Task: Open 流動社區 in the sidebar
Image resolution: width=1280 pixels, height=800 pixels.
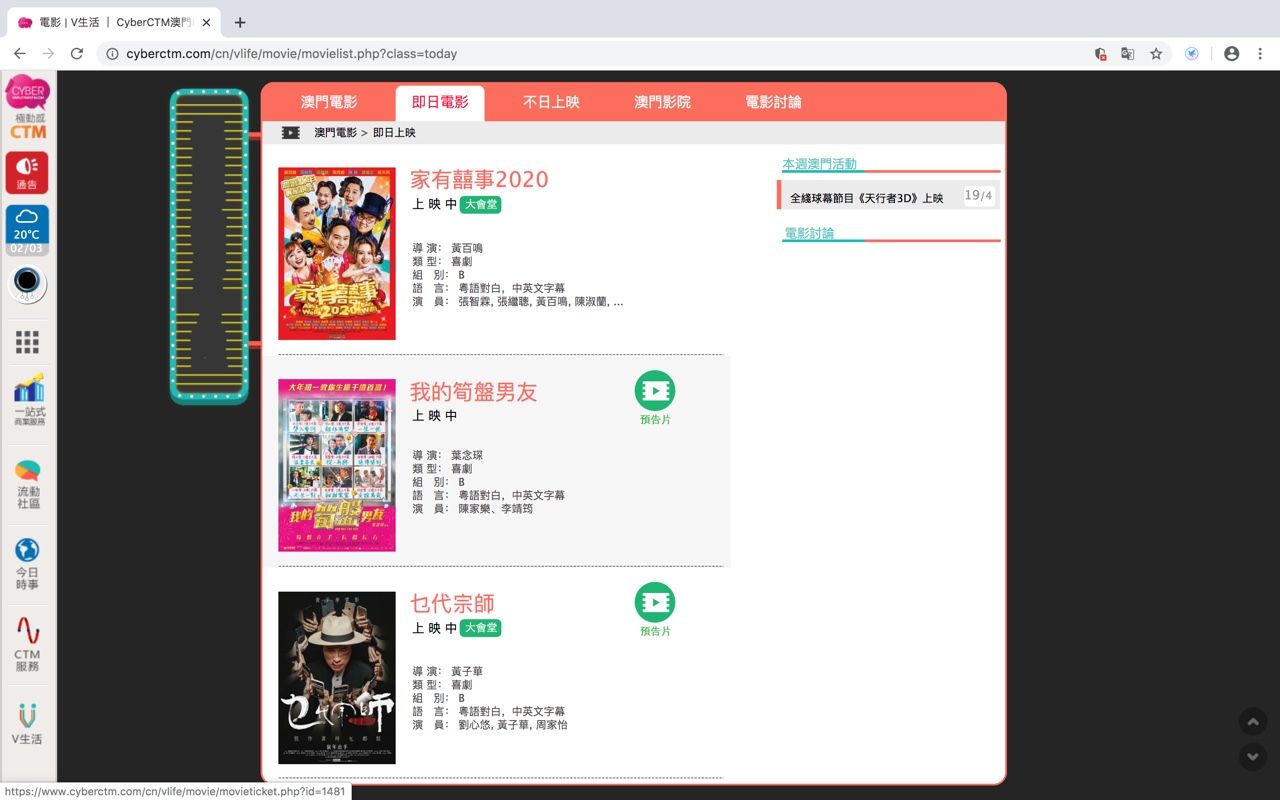Action: [28, 483]
